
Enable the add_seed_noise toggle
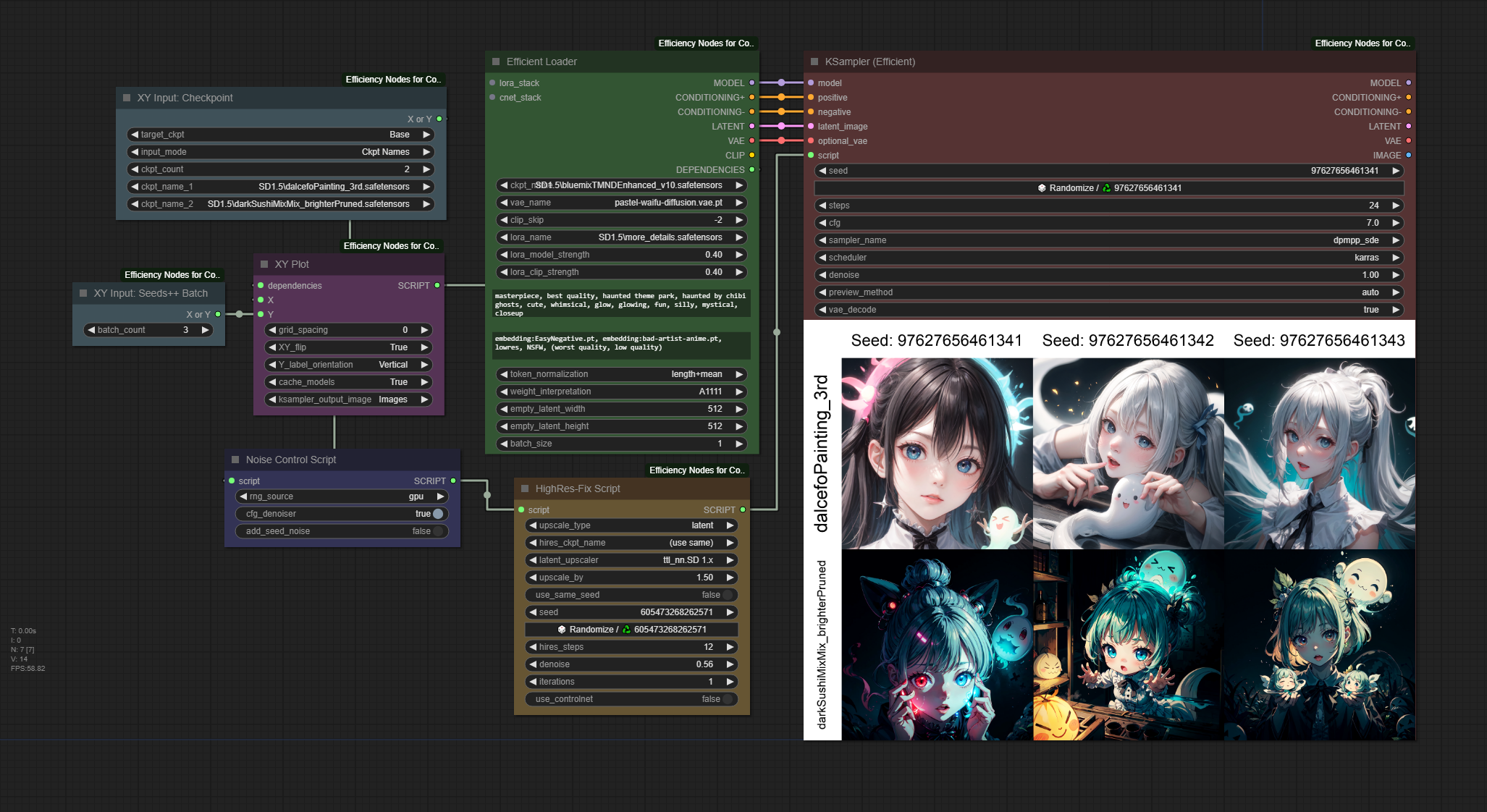[437, 531]
